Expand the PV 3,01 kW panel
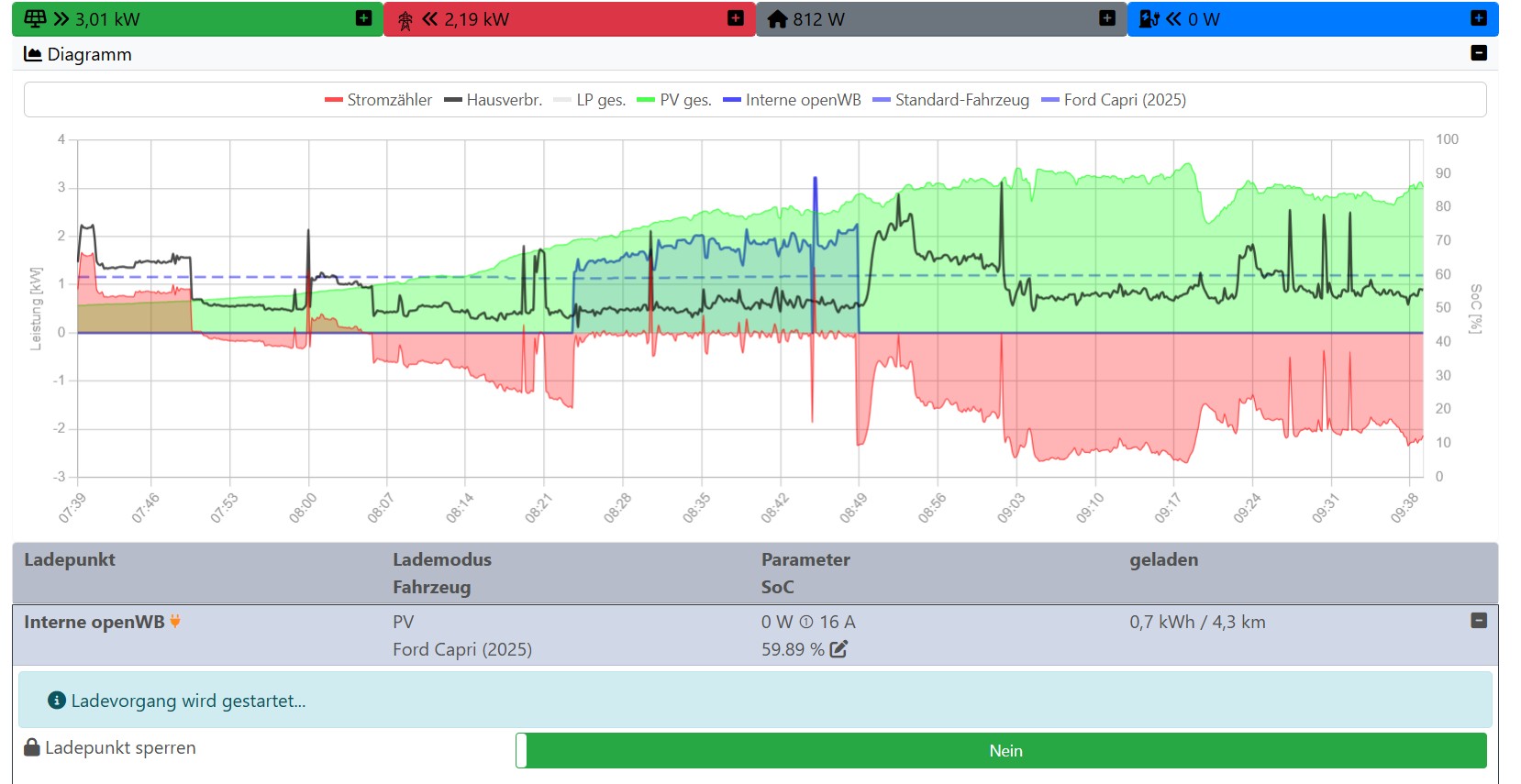The image size is (1521, 784). (x=363, y=18)
